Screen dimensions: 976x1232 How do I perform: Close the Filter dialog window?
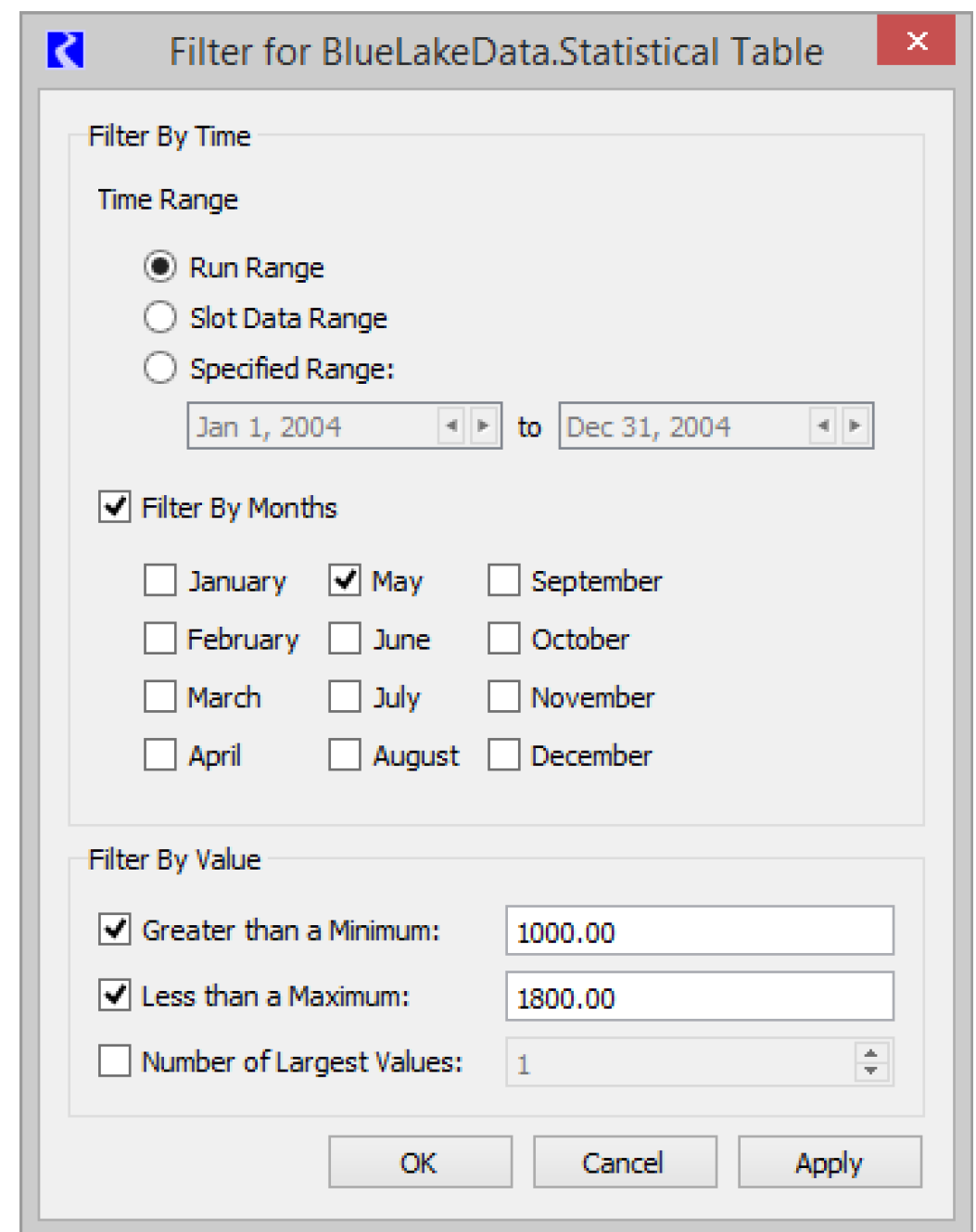[916, 41]
